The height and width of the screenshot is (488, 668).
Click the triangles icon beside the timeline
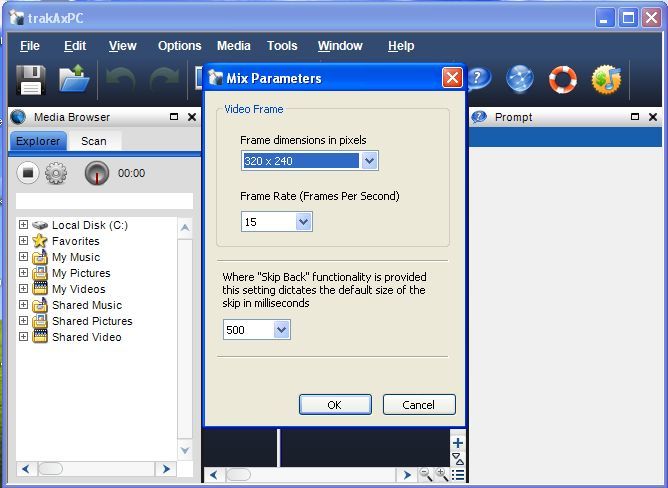coord(458,459)
